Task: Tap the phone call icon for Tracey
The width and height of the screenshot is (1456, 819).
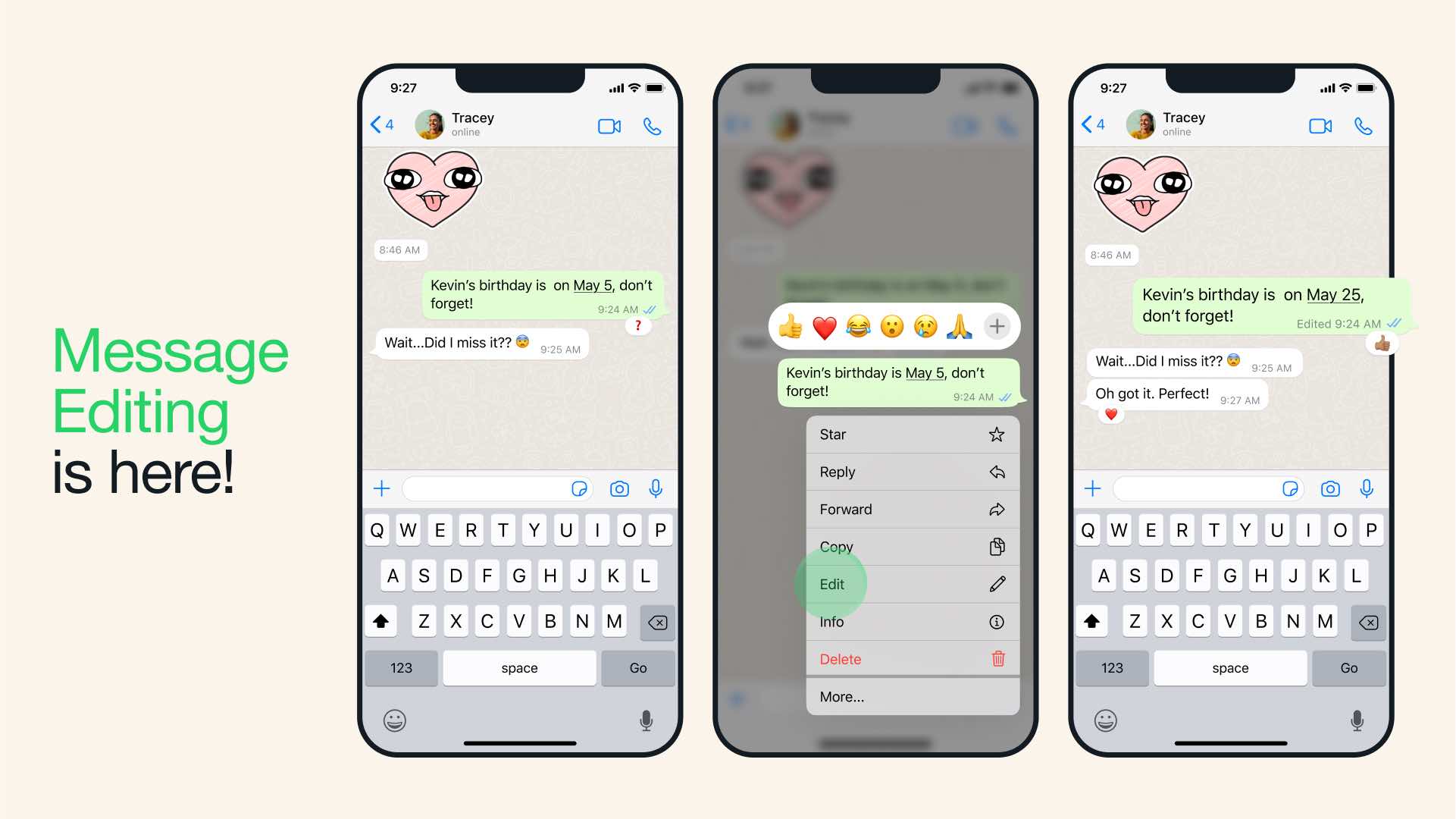Action: [x=651, y=125]
